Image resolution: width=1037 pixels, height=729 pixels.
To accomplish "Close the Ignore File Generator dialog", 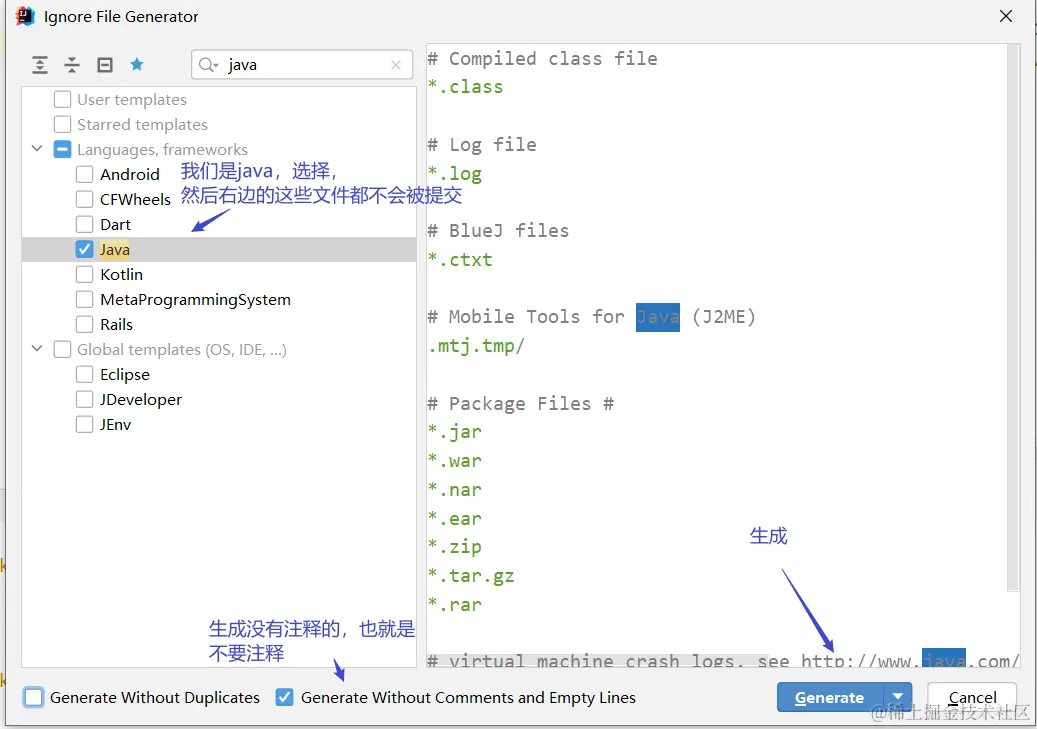I will coord(1006,16).
